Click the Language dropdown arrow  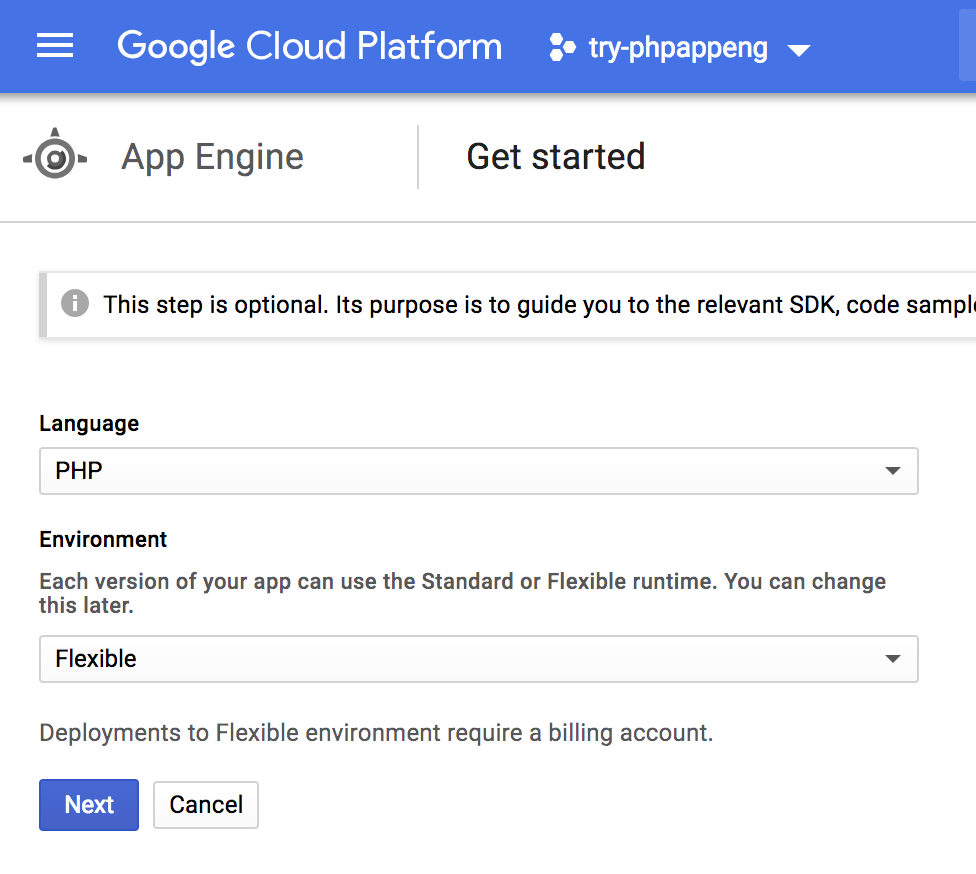click(x=893, y=471)
